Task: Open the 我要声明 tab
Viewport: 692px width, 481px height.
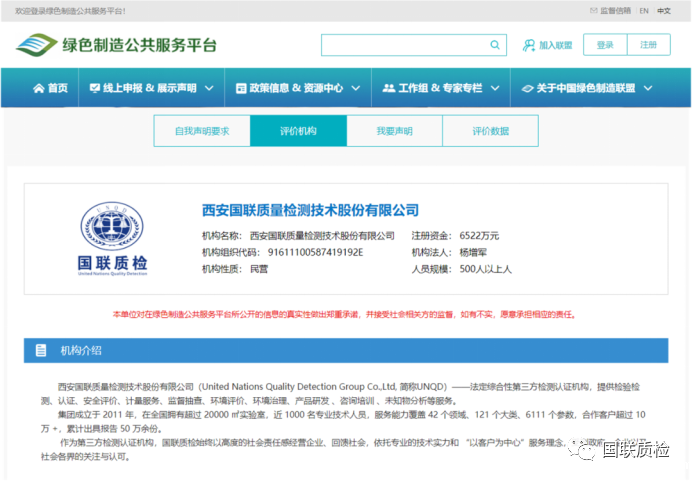Action: point(394,131)
